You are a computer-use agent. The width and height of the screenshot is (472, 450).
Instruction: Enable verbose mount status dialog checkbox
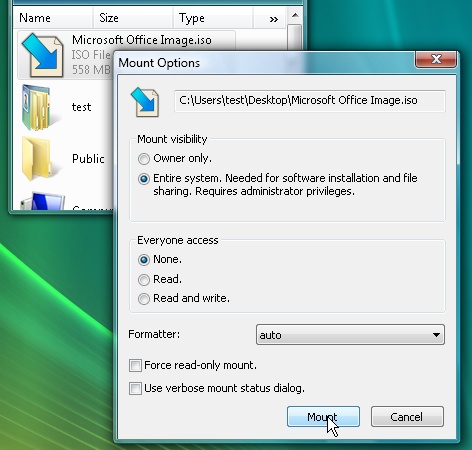(135, 388)
